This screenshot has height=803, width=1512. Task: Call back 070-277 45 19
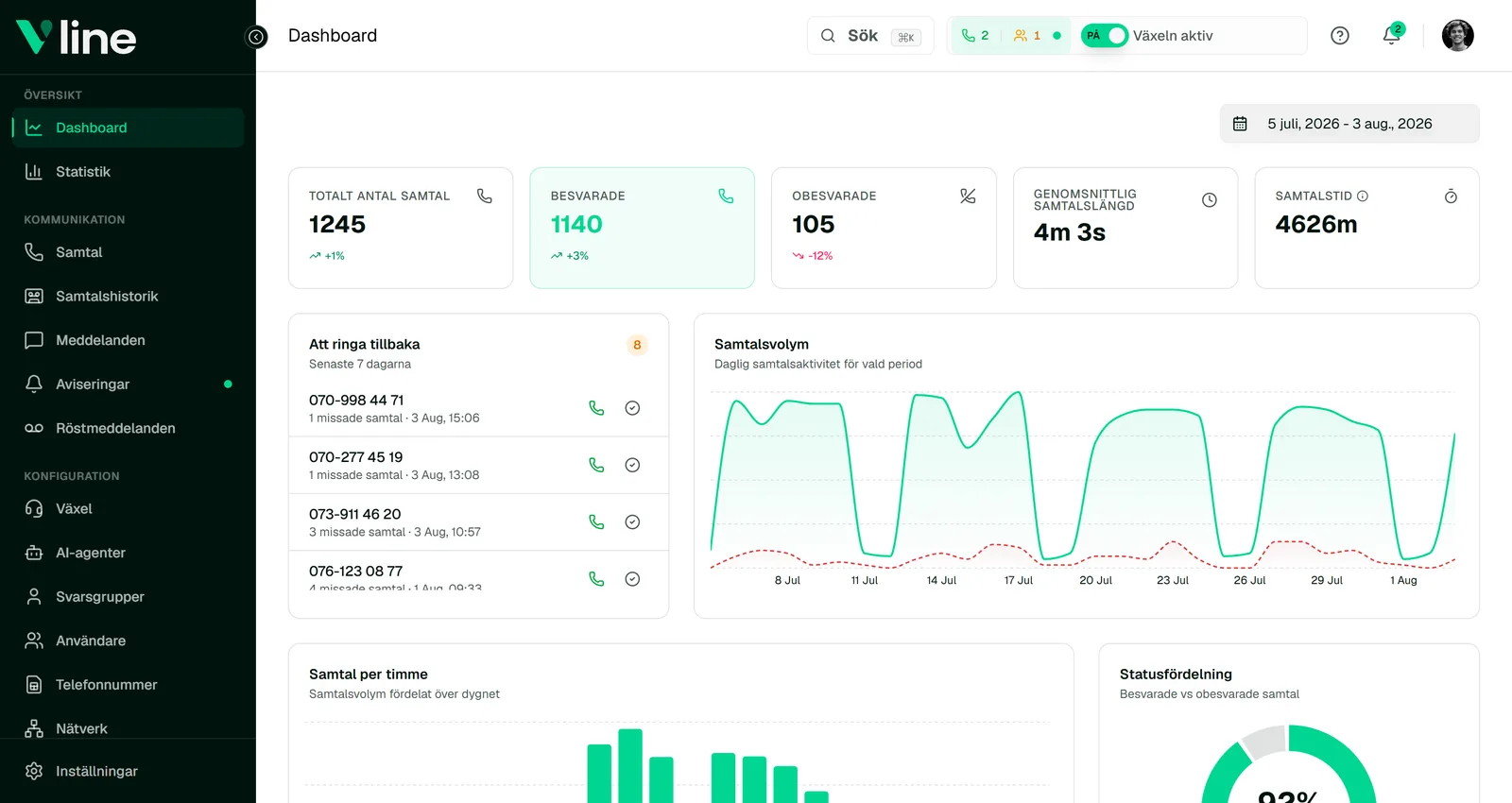[596, 465]
